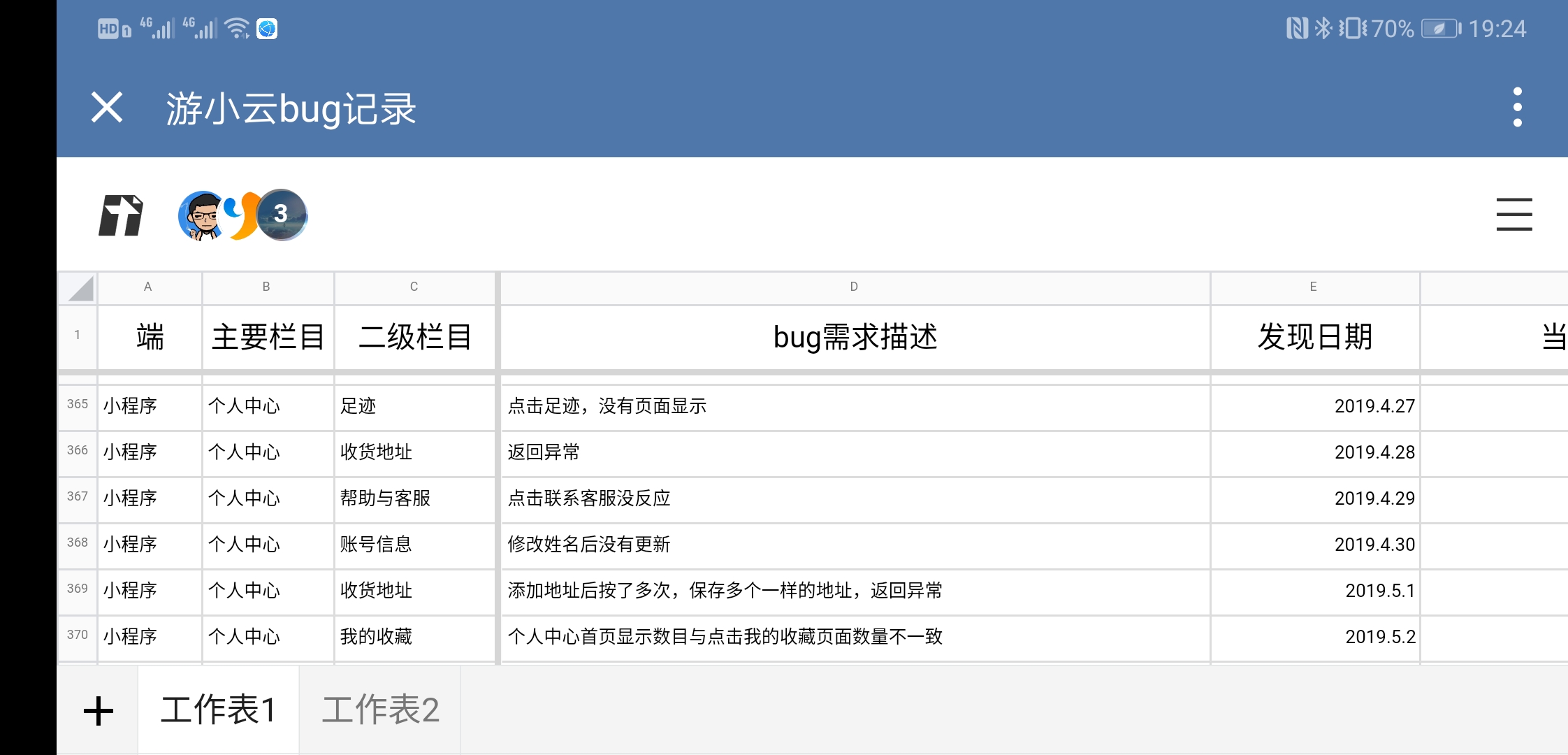The width and height of the screenshot is (1568, 755).
Task: Select cell containing 点击联系客服没反应
Action: pos(855,499)
